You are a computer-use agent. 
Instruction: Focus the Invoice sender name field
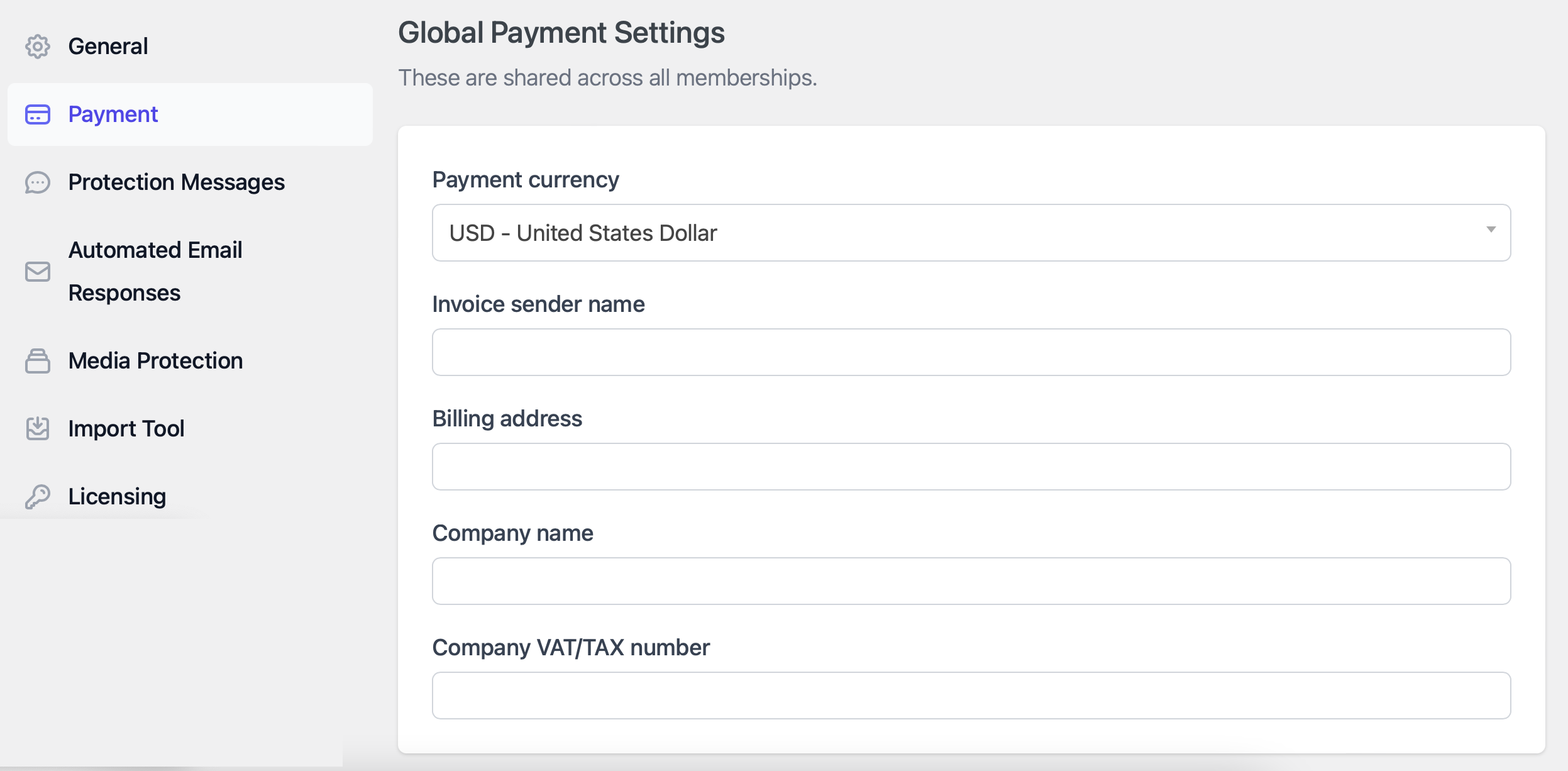click(971, 352)
